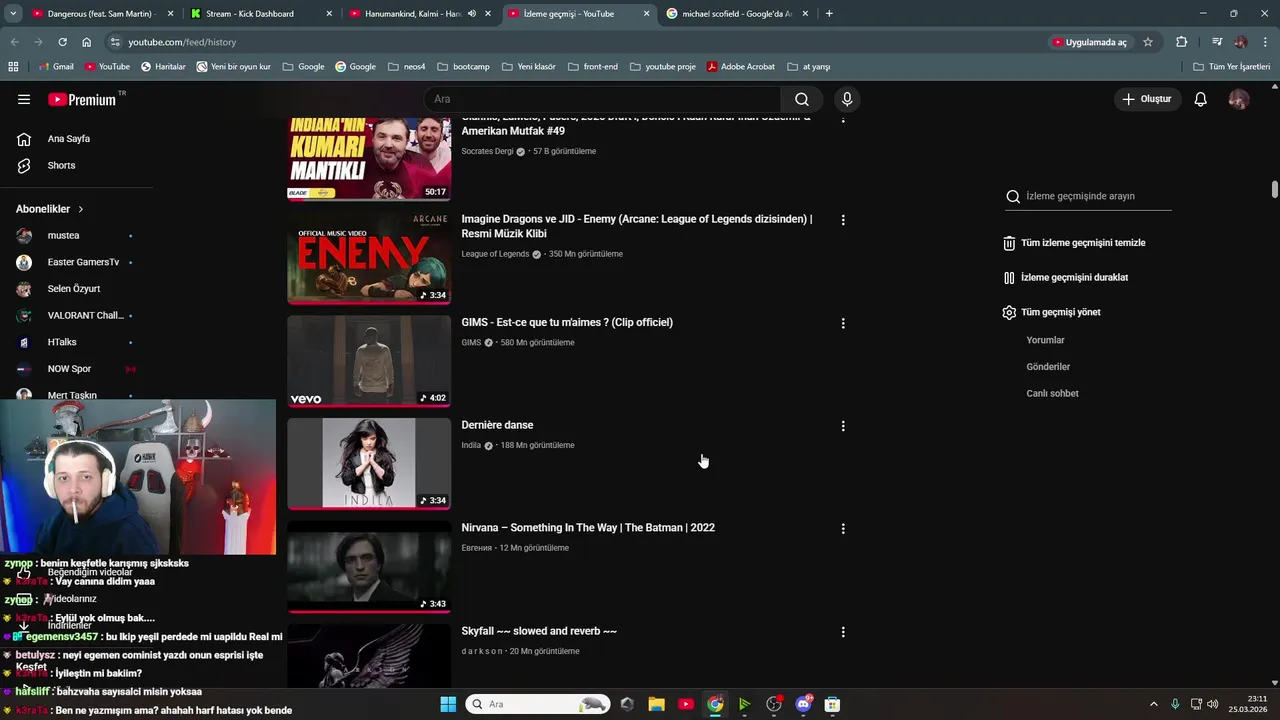Open Chrome three-dot menu
The height and width of the screenshot is (720, 1280).
tap(1265, 42)
